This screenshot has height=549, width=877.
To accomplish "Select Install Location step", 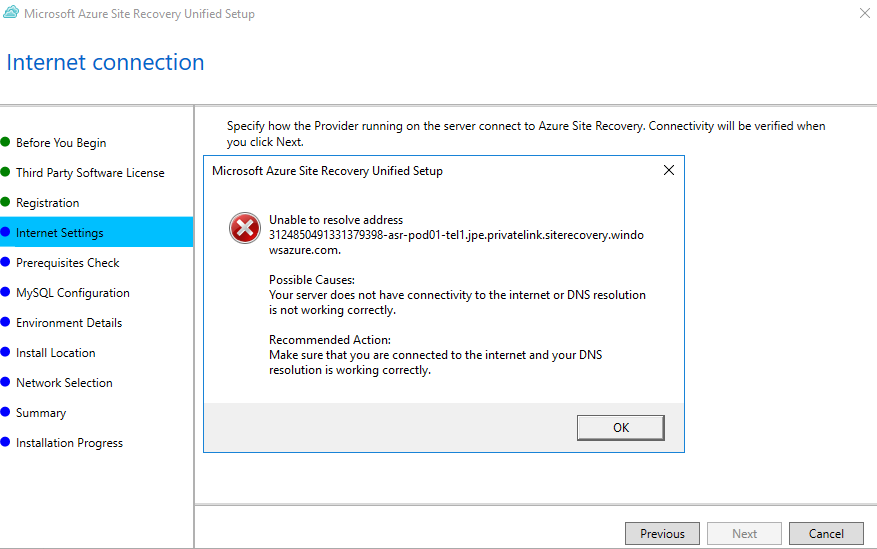I will 55,353.
